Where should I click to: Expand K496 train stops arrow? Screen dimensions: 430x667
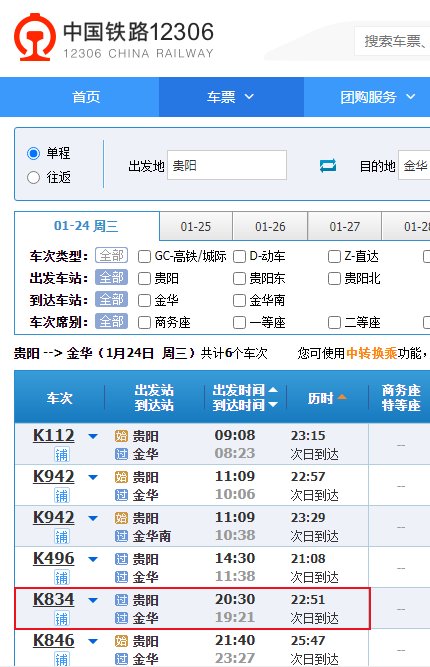coord(93,559)
